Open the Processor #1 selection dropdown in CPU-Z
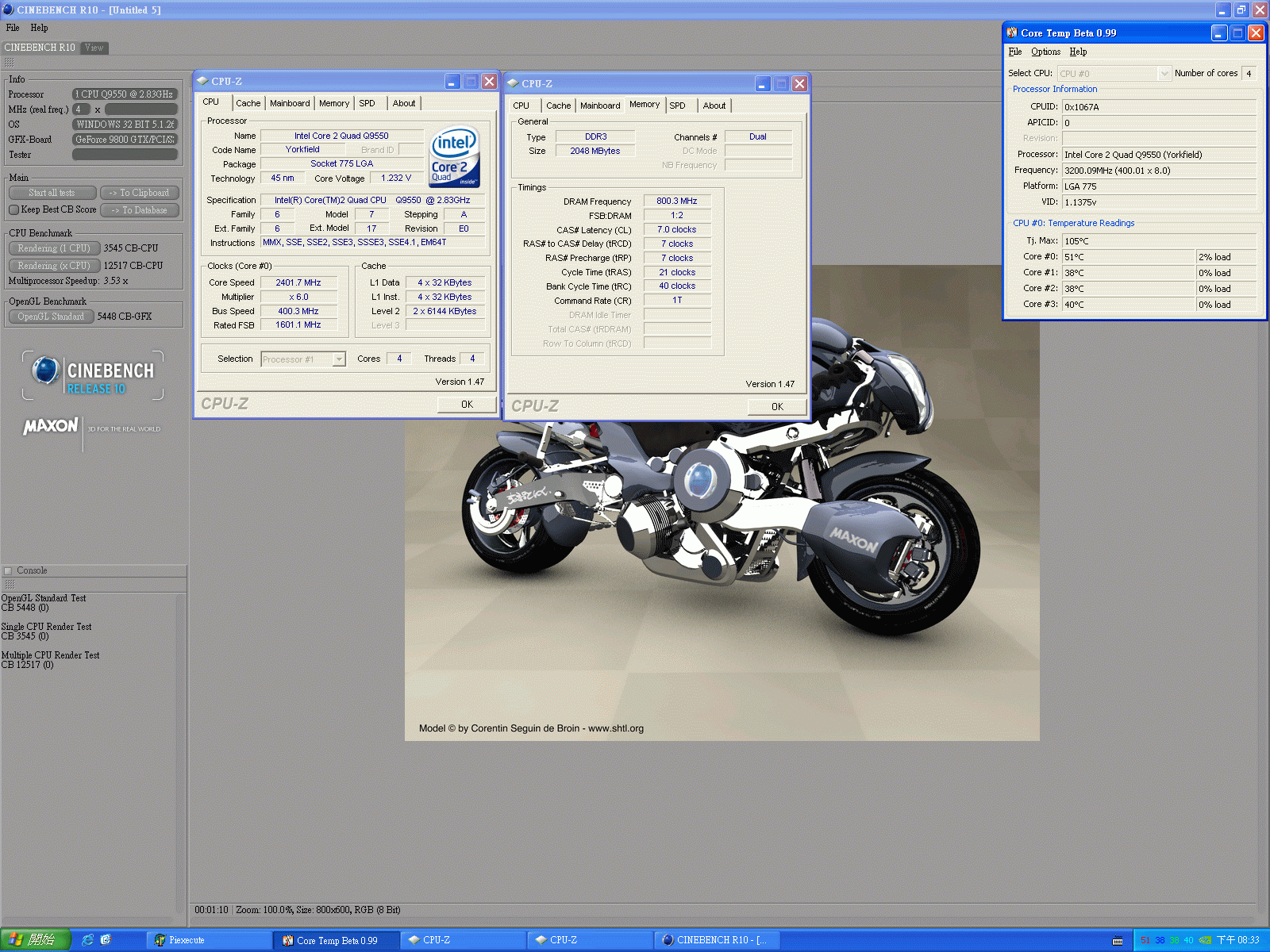Image resolution: width=1270 pixels, height=952 pixels. [339, 359]
